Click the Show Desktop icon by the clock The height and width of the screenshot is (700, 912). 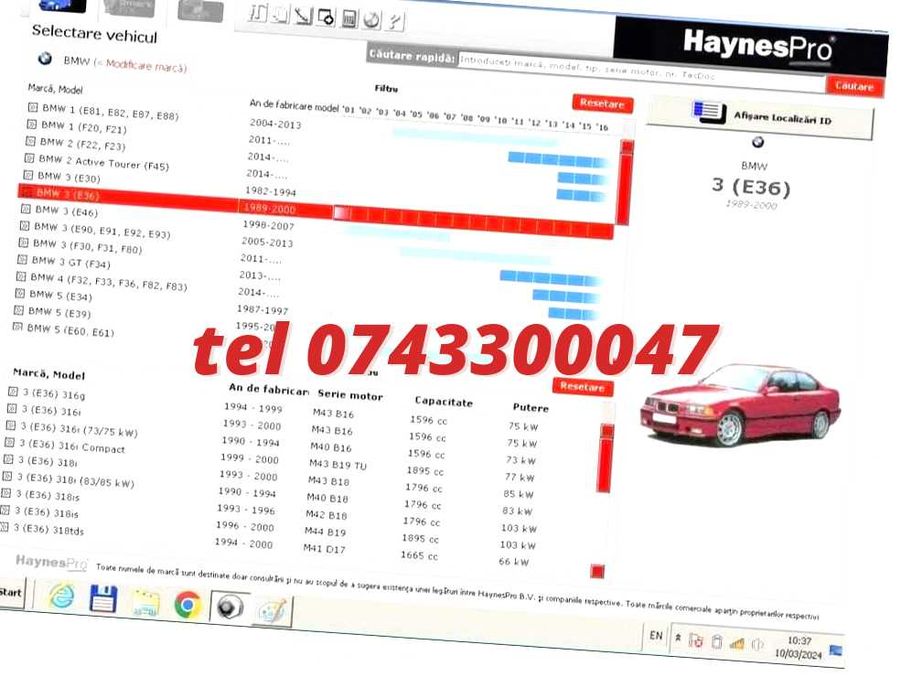pyautogui.click(x=835, y=651)
